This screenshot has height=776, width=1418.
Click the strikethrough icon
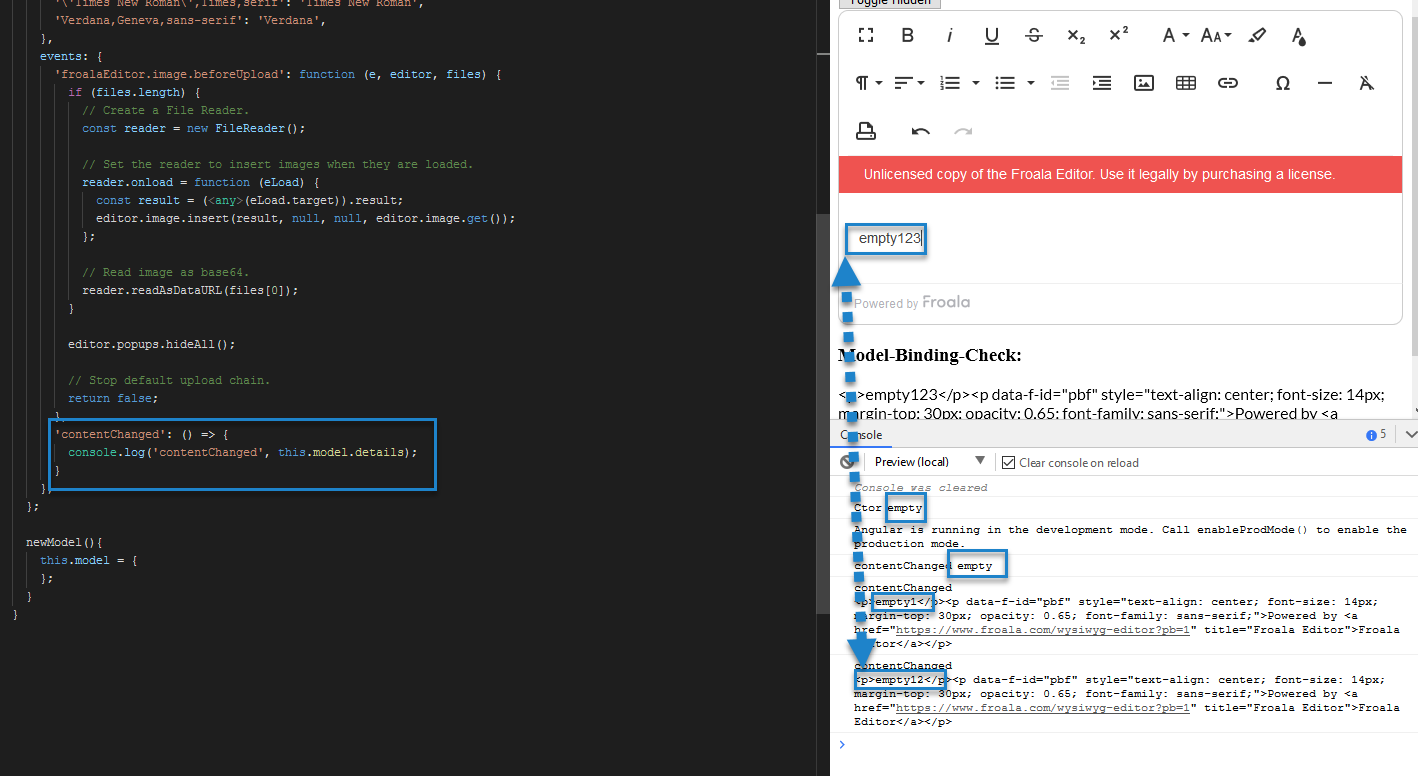(1033, 35)
